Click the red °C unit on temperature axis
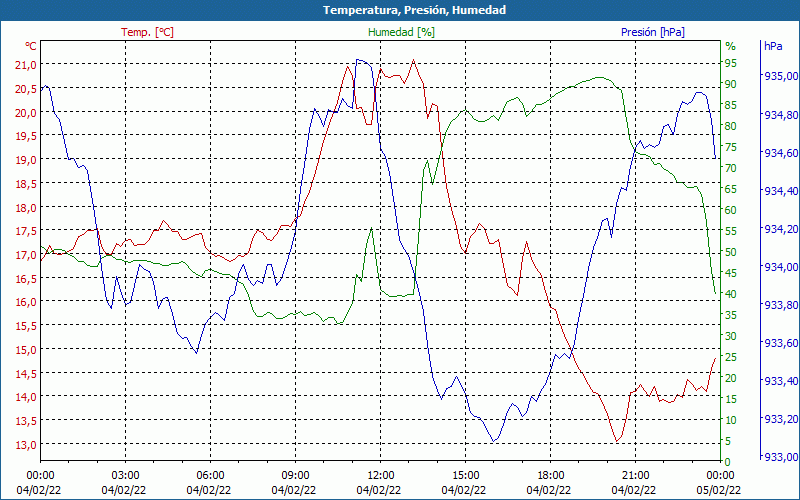 tap(31, 46)
